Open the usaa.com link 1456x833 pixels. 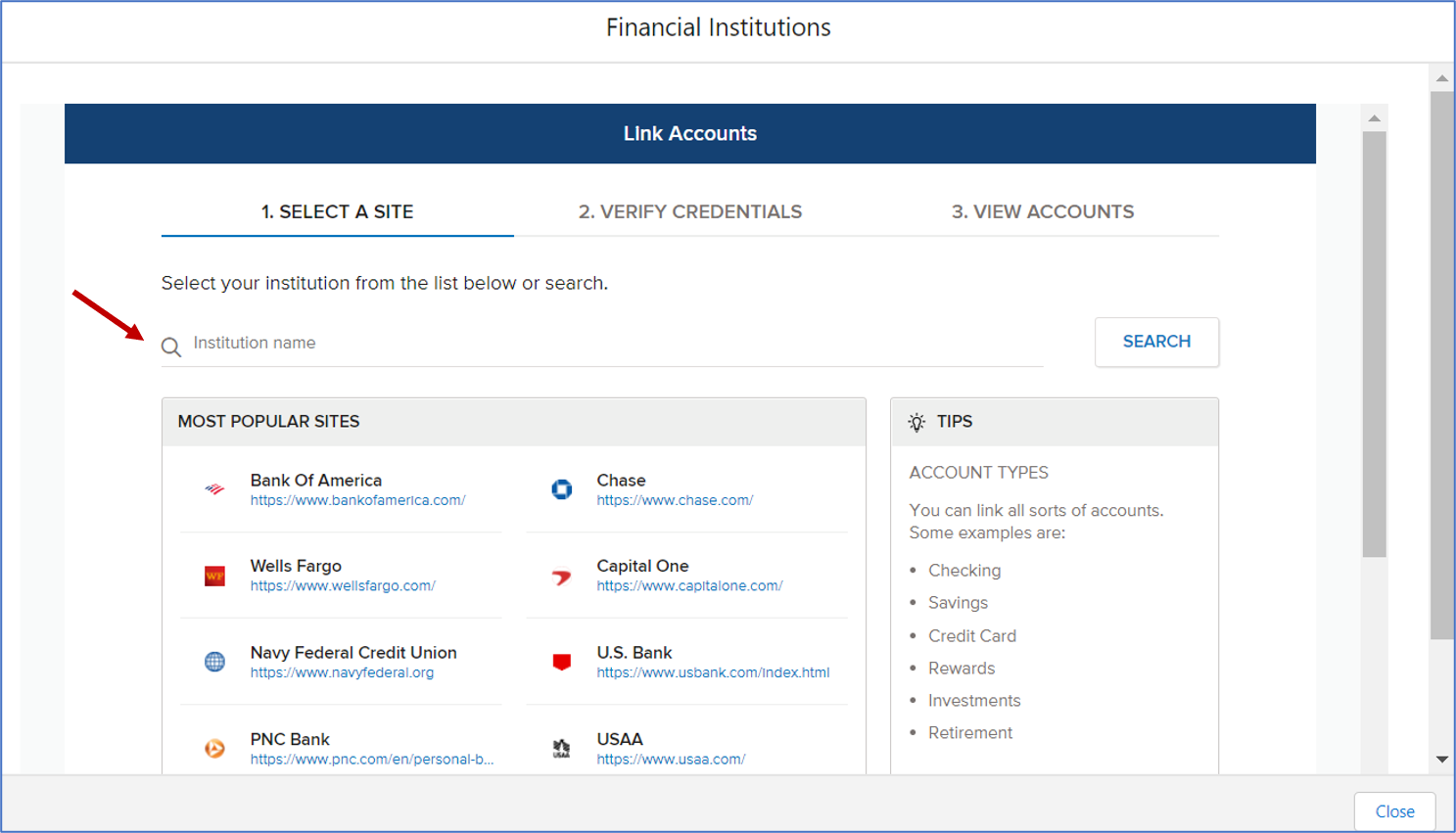671,759
